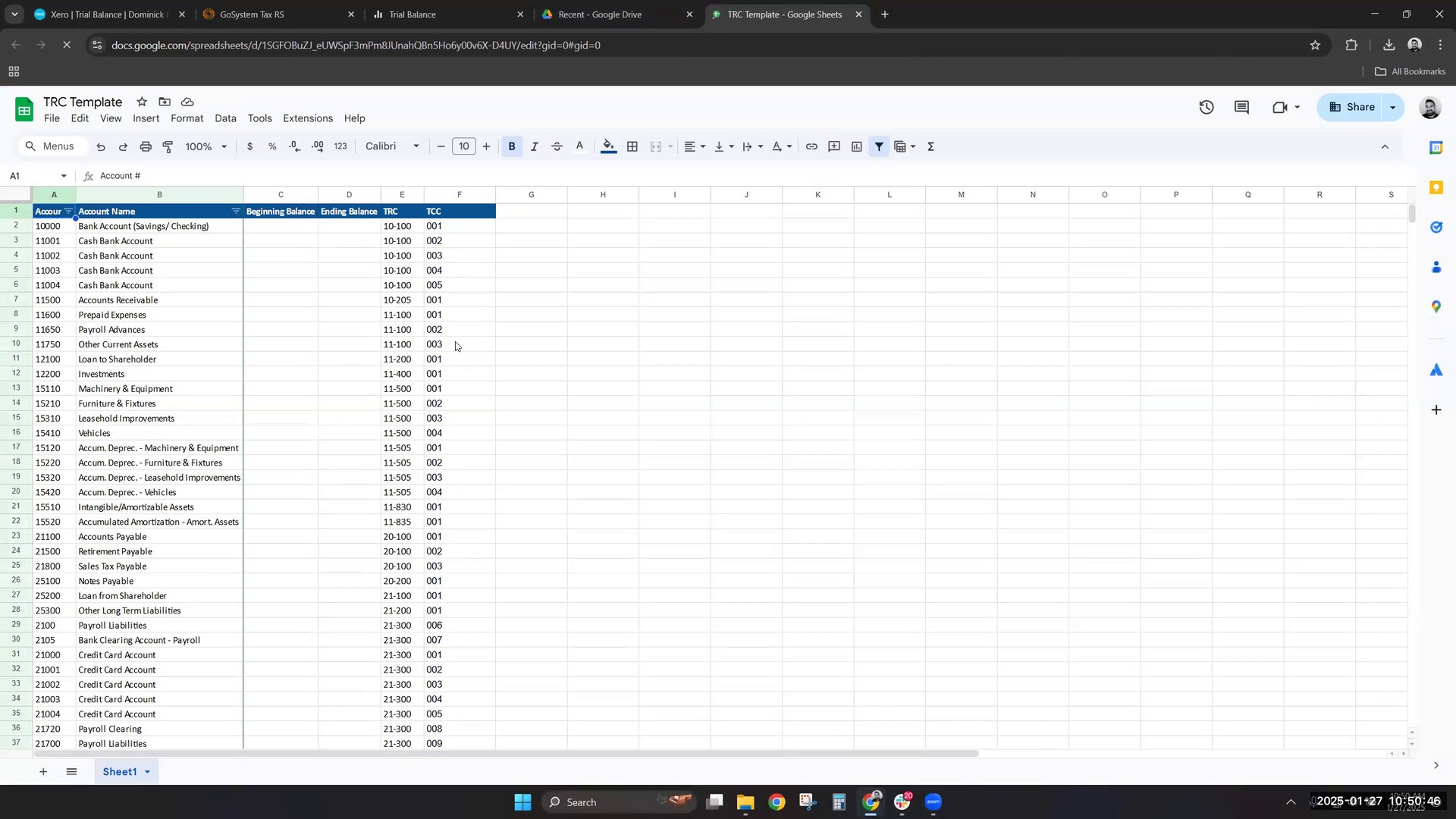This screenshot has width=1456, height=819.
Task: Open version history clock icon
Action: (x=1206, y=107)
